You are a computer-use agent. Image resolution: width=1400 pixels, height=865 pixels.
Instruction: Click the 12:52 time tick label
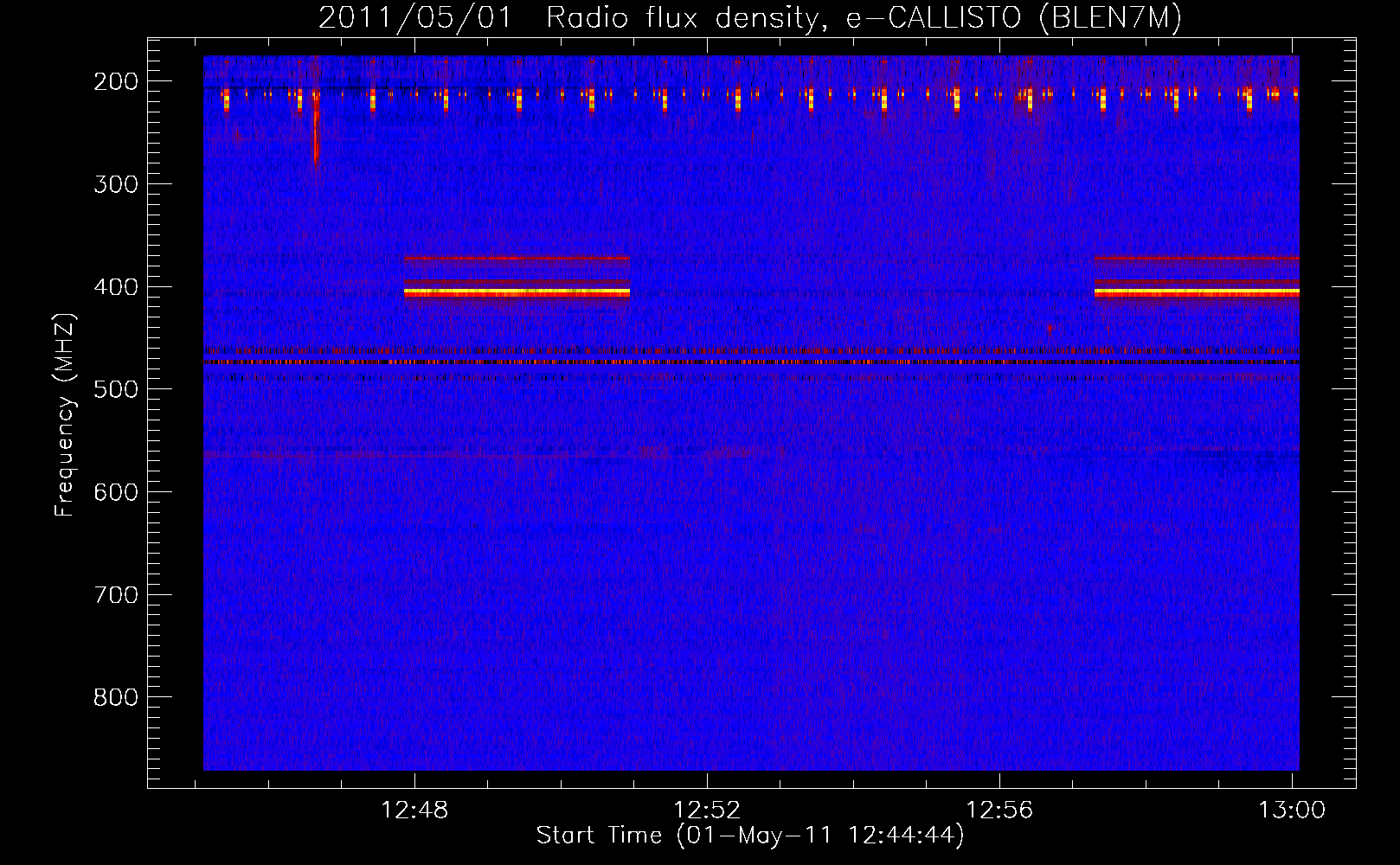[x=707, y=811]
